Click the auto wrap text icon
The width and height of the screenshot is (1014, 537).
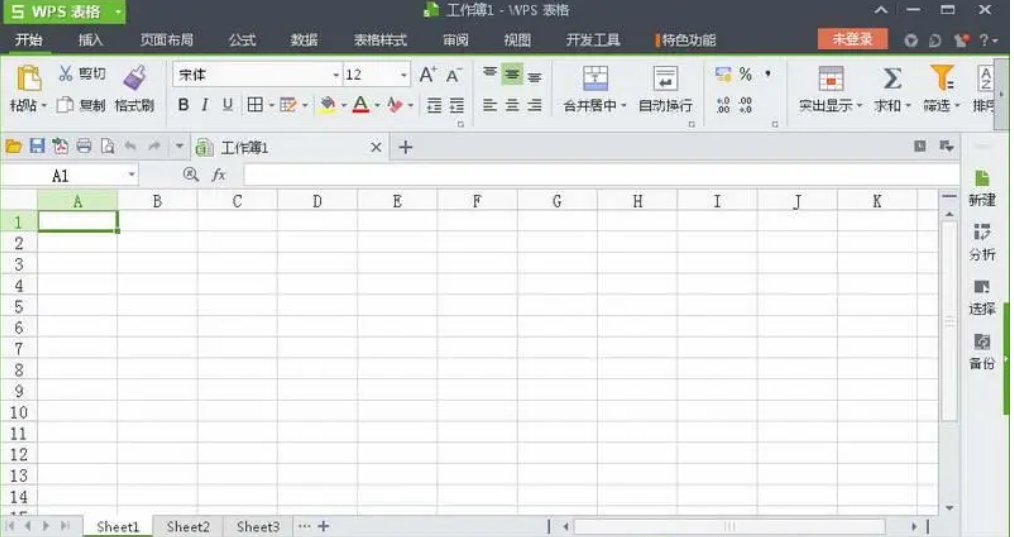click(x=665, y=78)
